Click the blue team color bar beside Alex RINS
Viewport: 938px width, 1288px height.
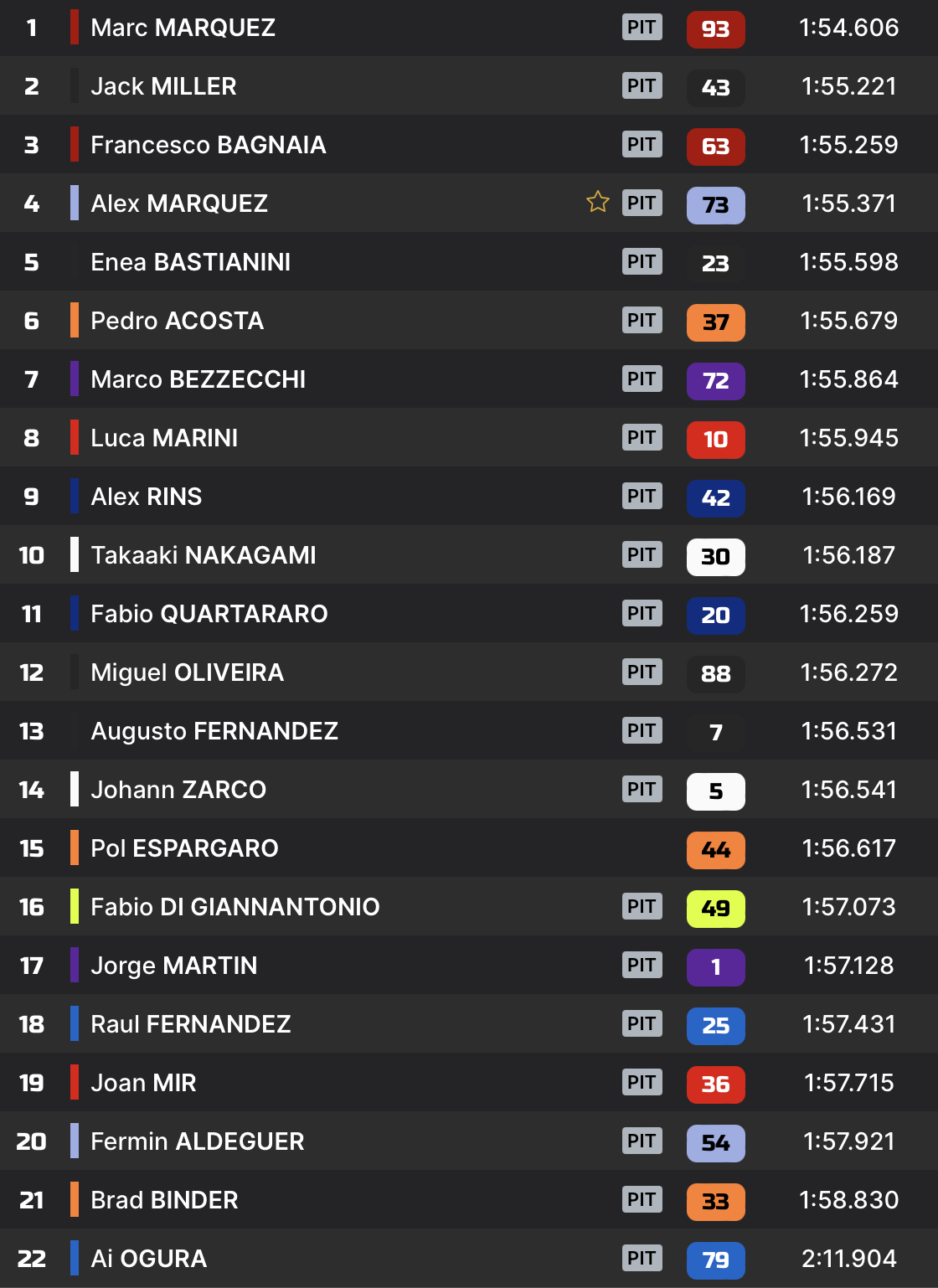click(75, 496)
